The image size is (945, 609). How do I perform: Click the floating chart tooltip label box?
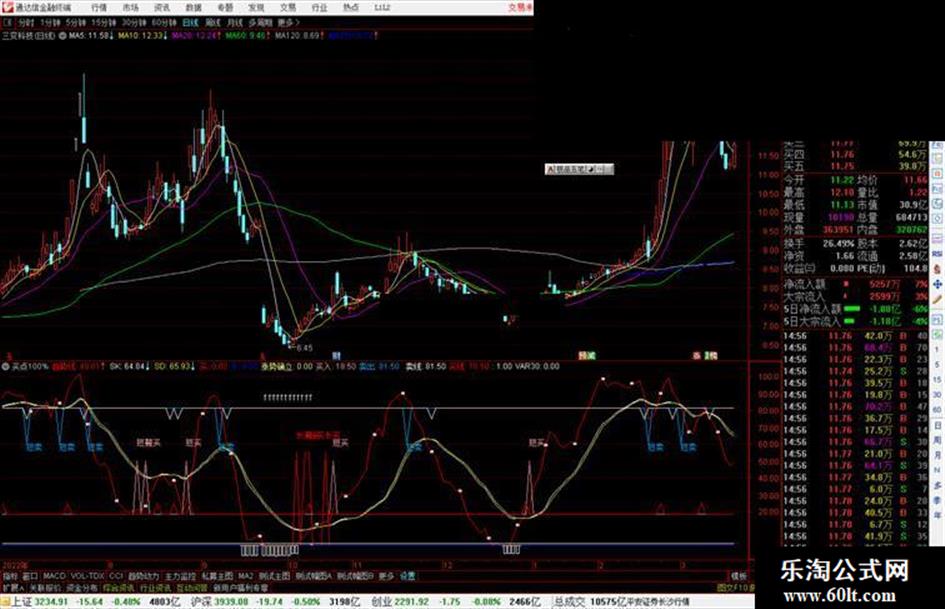click(579, 169)
